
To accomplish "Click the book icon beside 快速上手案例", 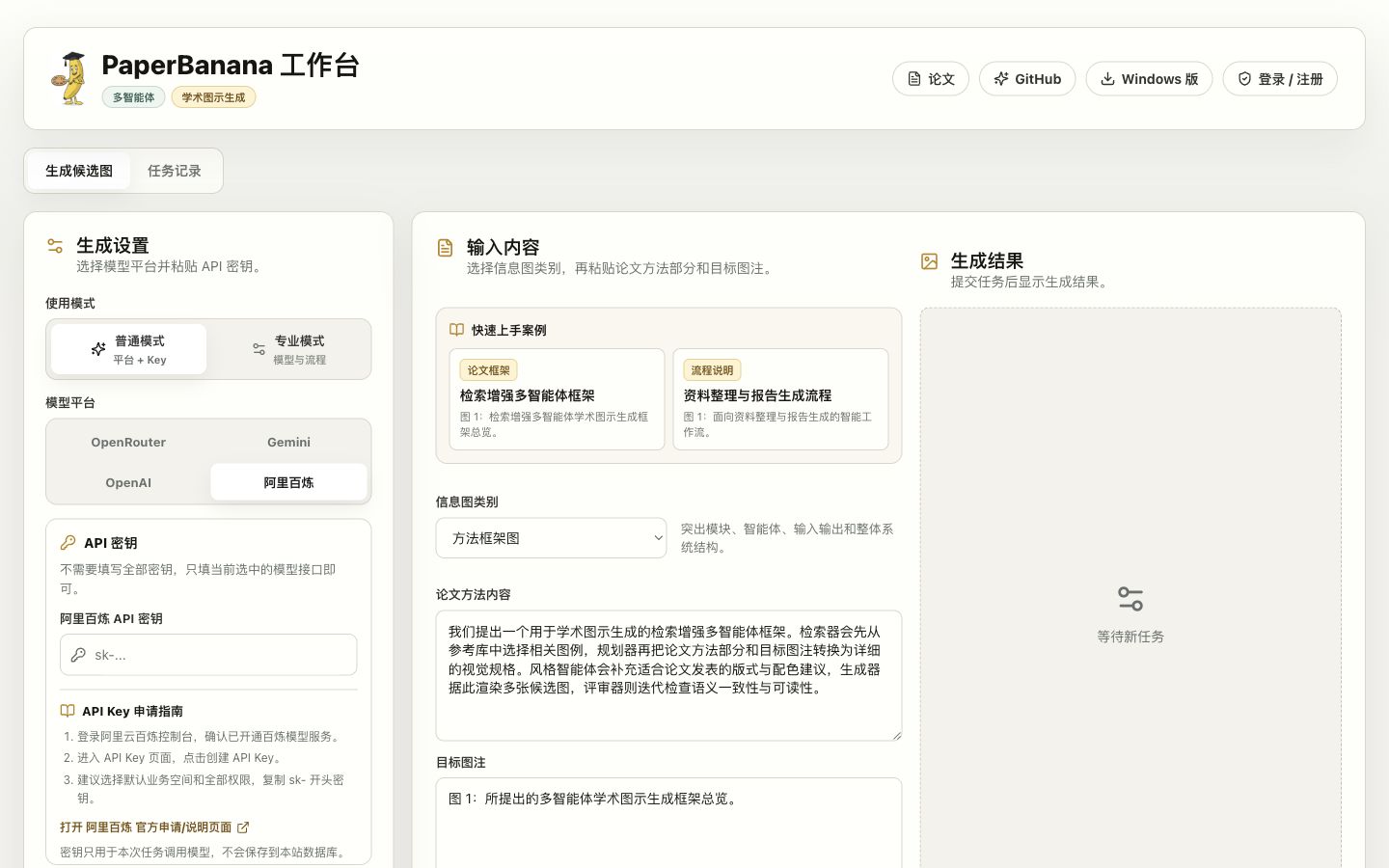I will (x=457, y=330).
